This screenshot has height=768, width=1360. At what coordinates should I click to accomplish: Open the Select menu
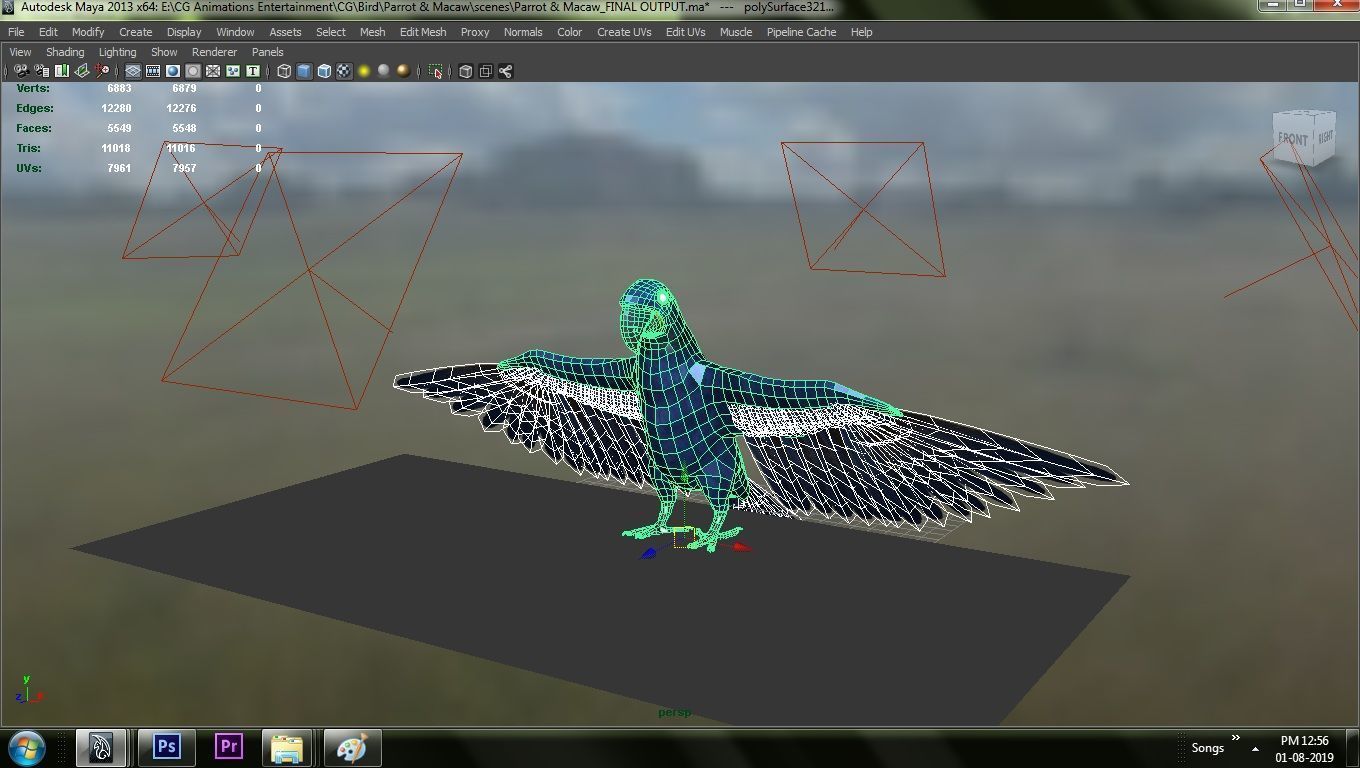(331, 32)
